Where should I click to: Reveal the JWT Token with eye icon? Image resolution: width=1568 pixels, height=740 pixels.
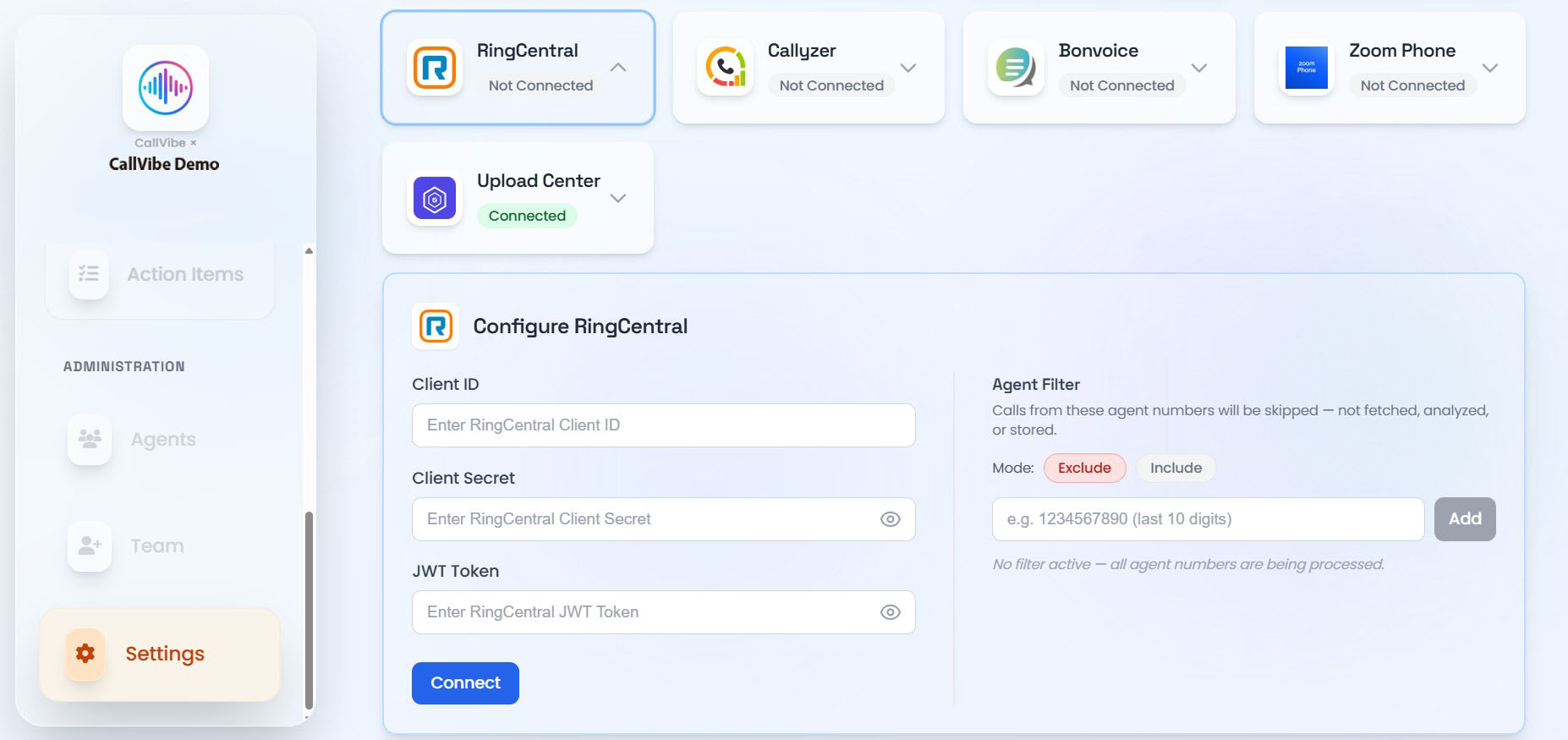(890, 612)
